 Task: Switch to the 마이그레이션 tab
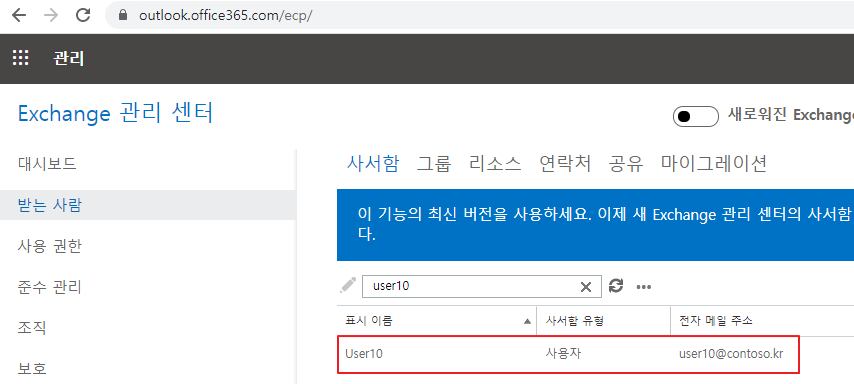pos(714,163)
